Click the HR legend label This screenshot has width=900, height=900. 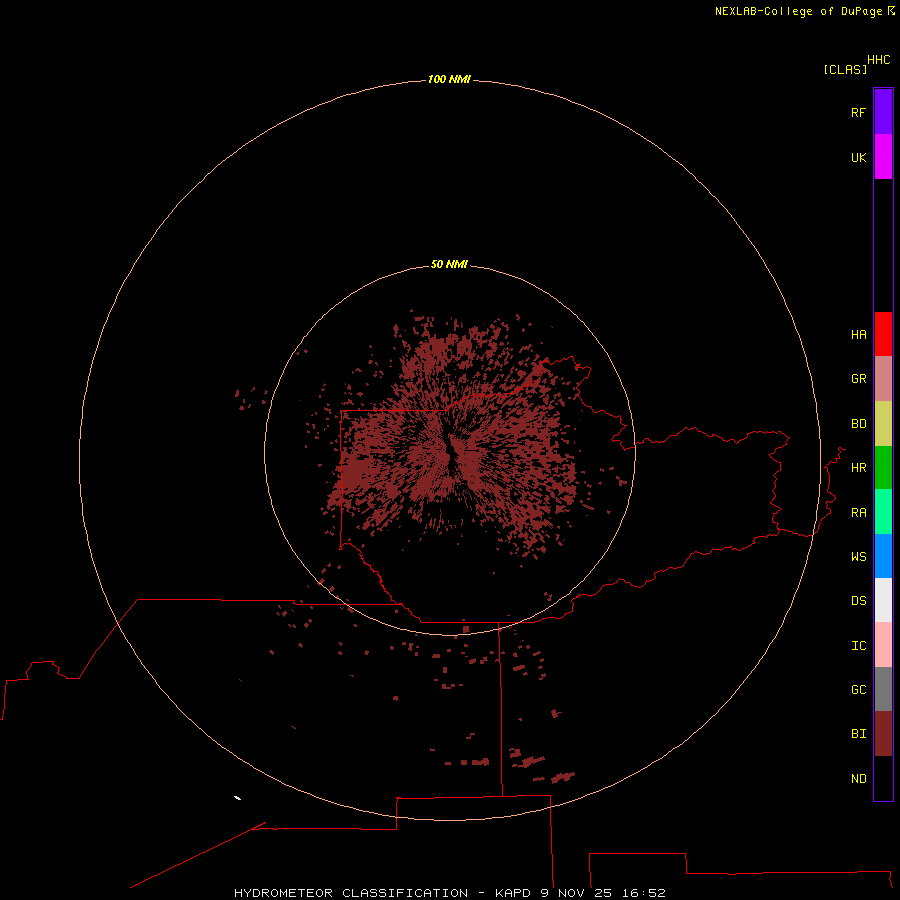(x=858, y=468)
